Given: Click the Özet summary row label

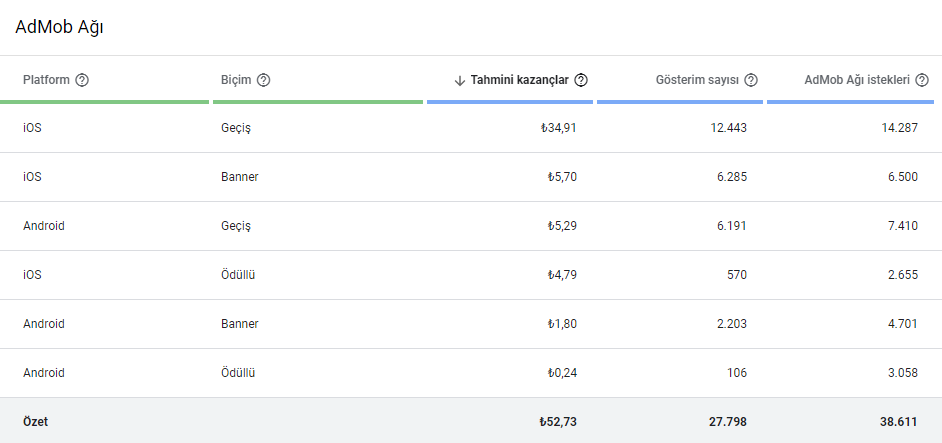Looking at the screenshot, I should tap(35, 422).
